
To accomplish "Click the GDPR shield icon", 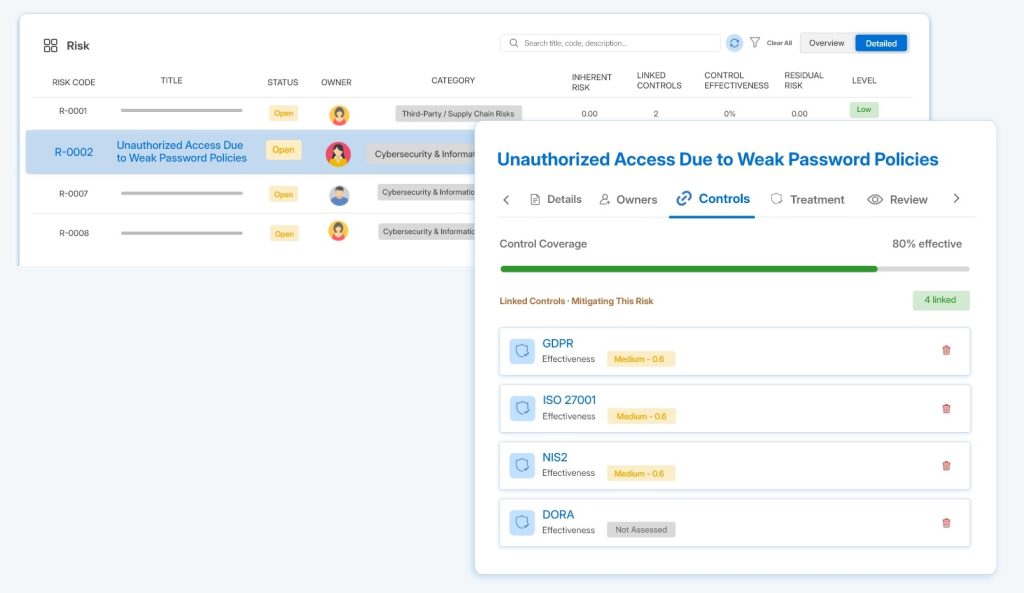I will coord(522,351).
